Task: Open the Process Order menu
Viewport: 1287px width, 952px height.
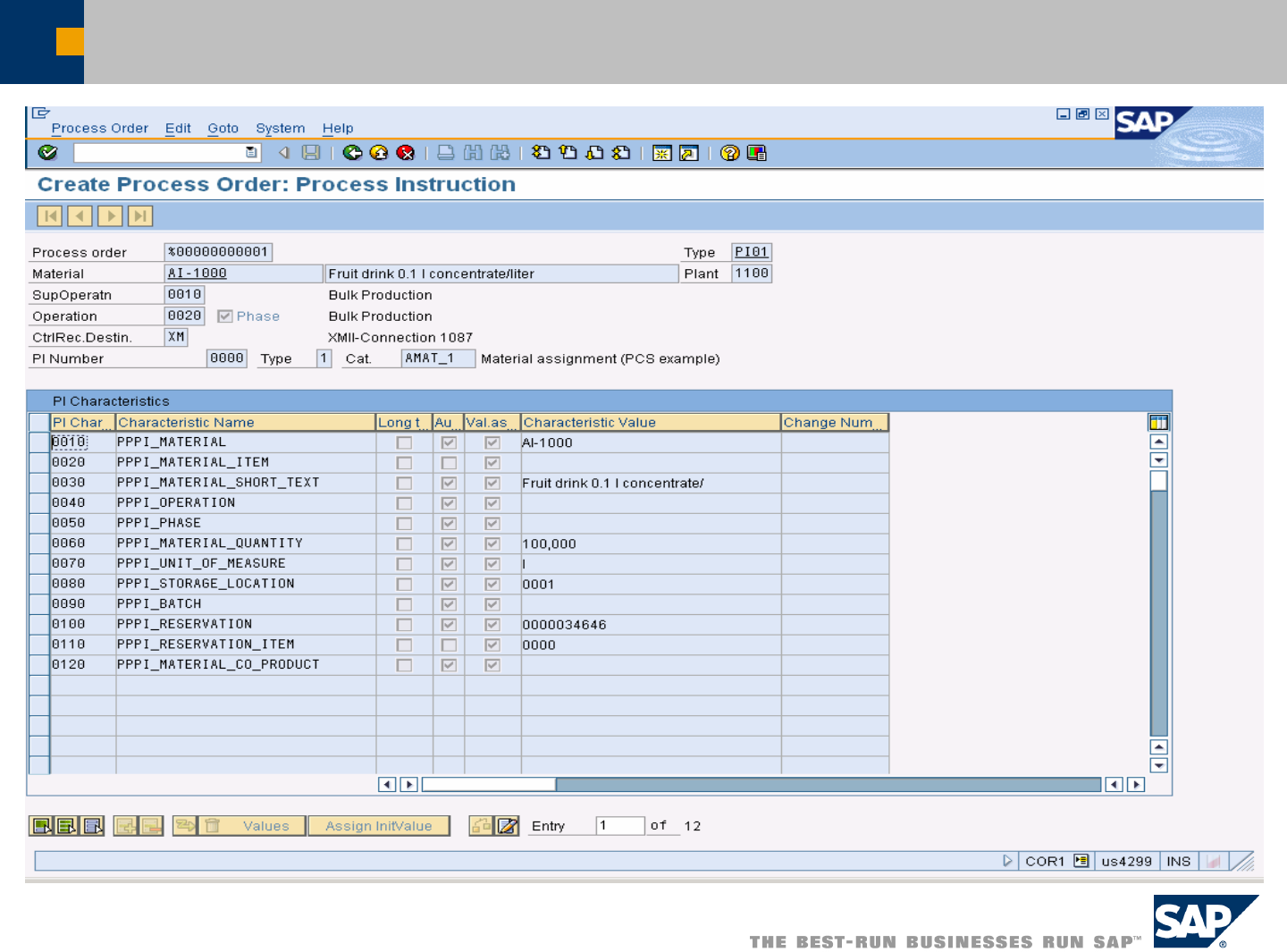Action: click(x=100, y=129)
